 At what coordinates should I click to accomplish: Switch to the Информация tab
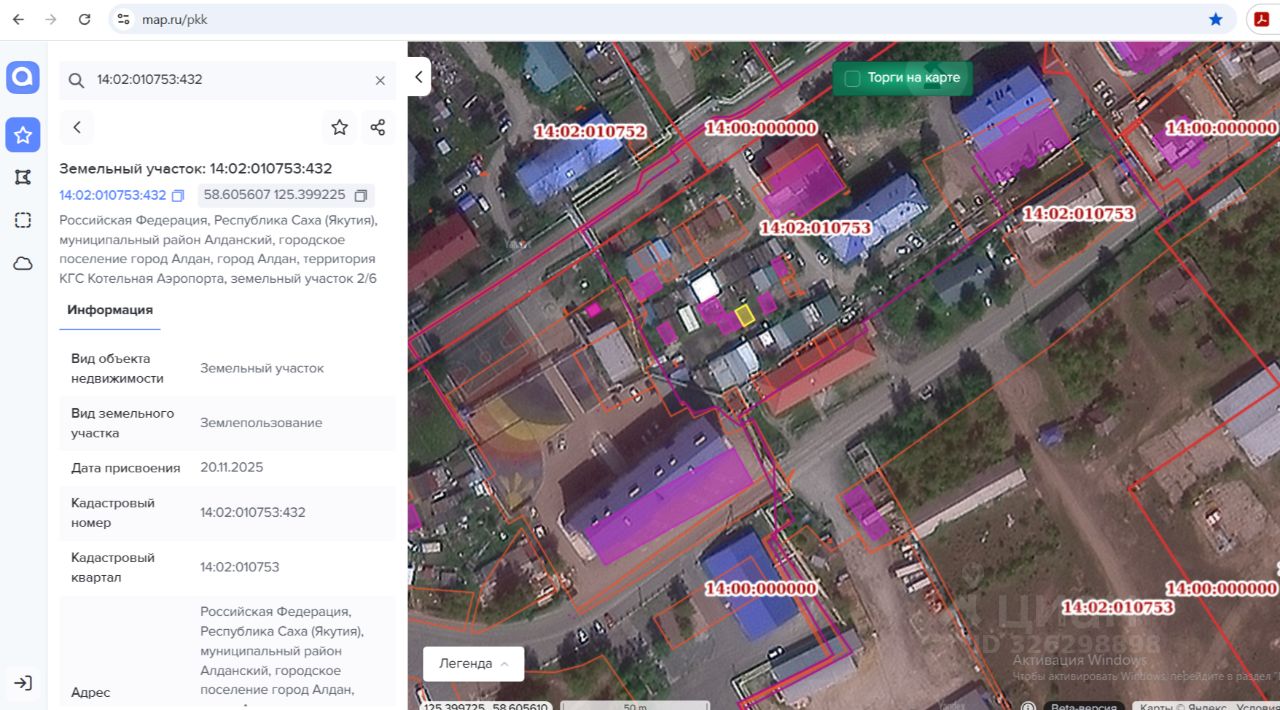tap(110, 310)
